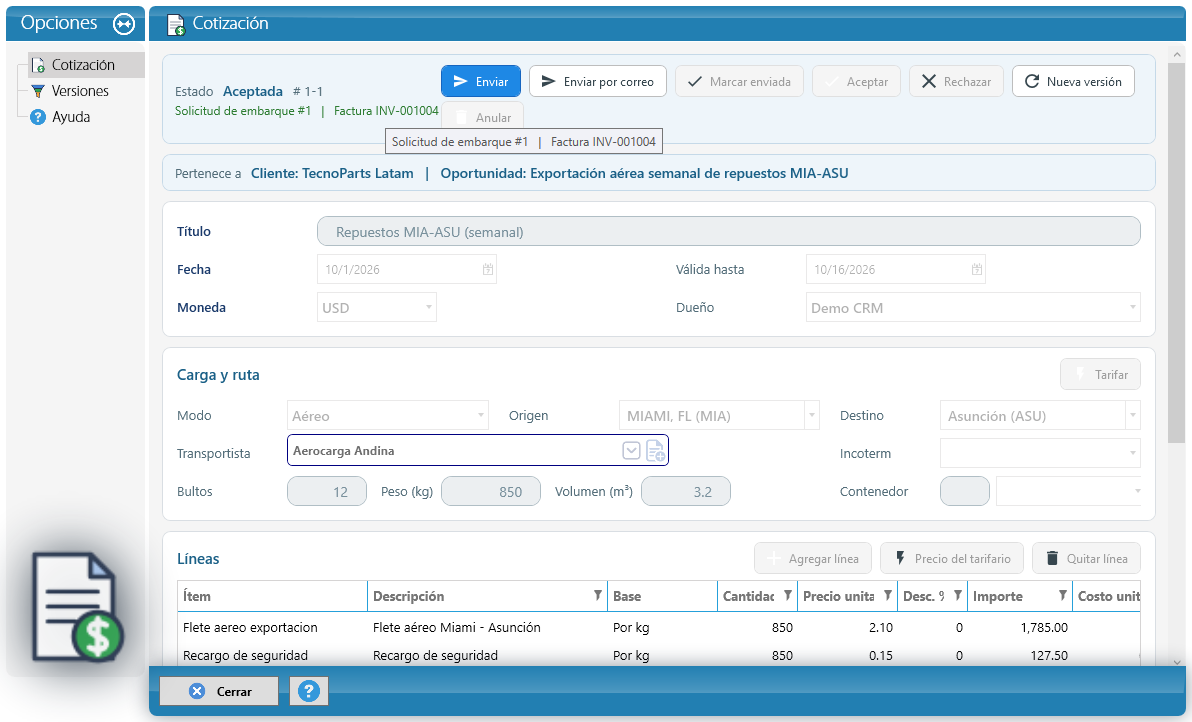The width and height of the screenshot is (1192, 722).
Task: Open the Moneda USD dropdown
Action: point(377,308)
